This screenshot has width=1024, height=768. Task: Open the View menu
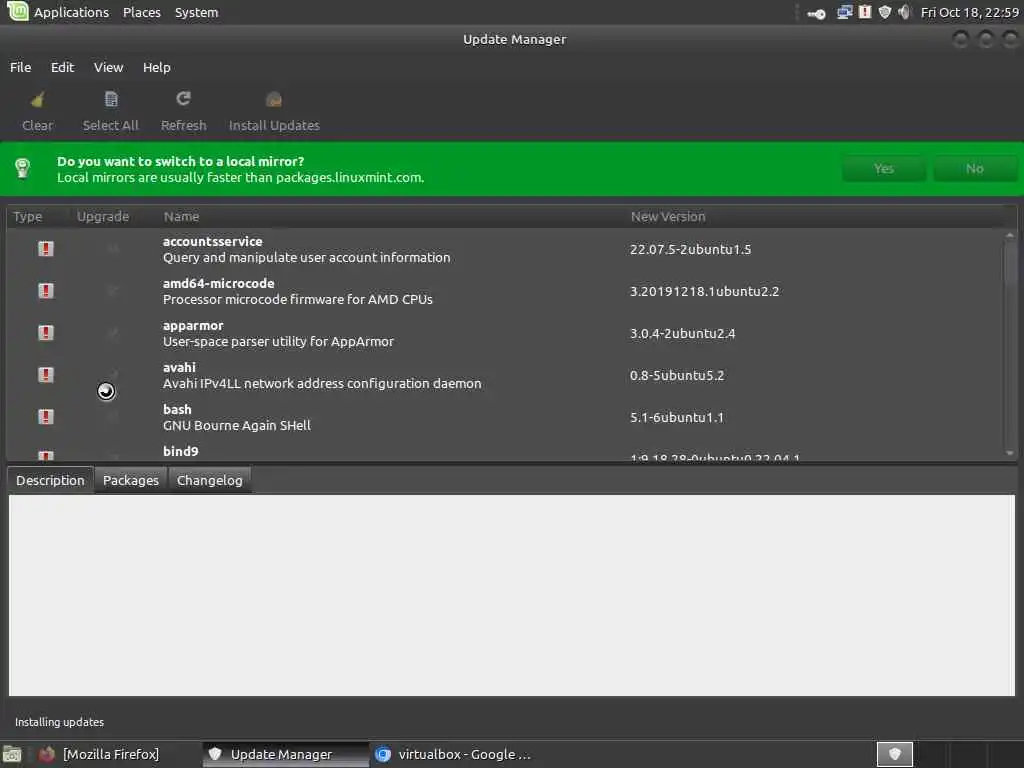point(108,67)
